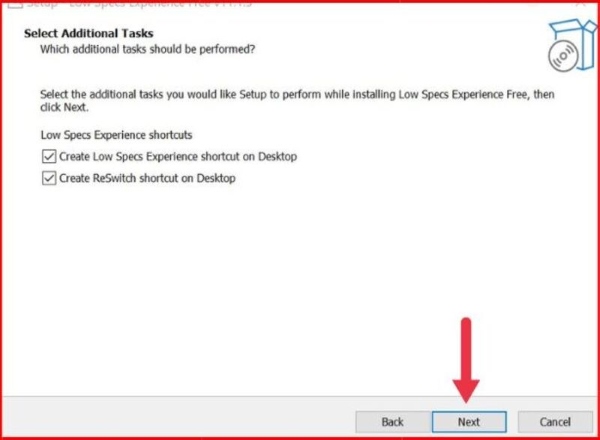Click 'Create Low Specs Experience shortcut on Desktop' label
The image size is (600, 440).
[x=178, y=156]
